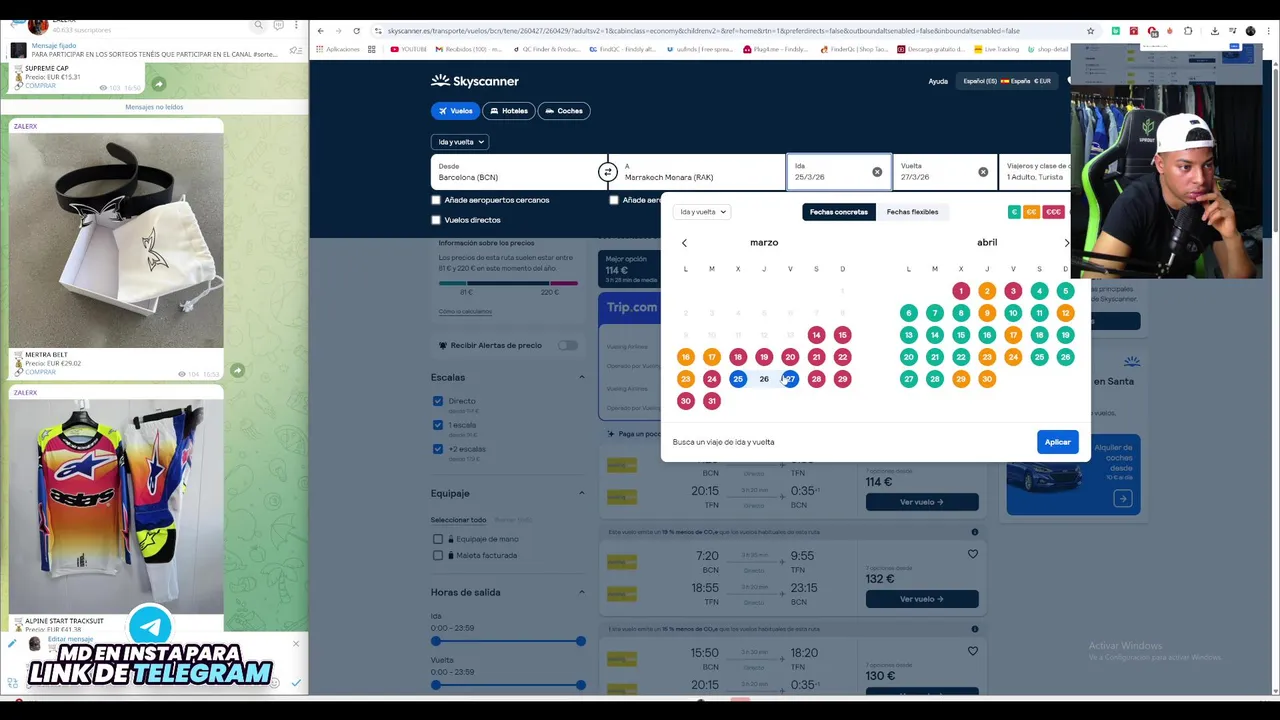Collapse the Equipaje filter section
Screen dimensions: 1280x720
click(581, 493)
